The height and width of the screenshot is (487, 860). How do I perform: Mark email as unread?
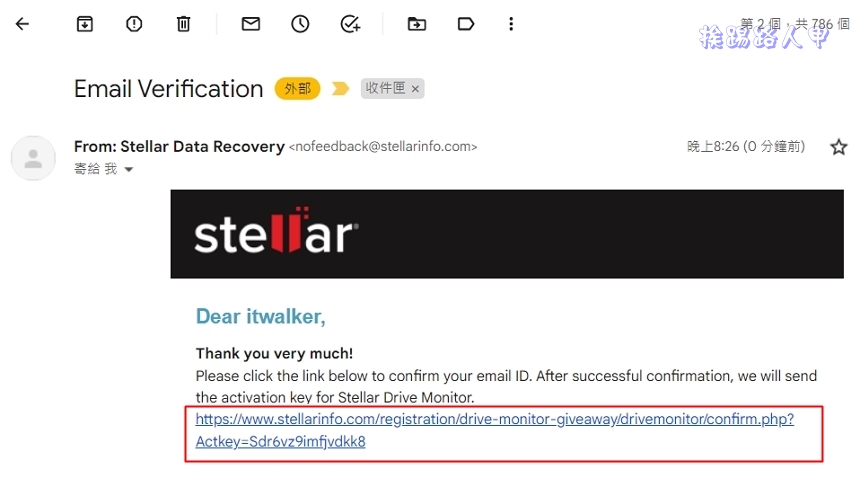(x=251, y=24)
